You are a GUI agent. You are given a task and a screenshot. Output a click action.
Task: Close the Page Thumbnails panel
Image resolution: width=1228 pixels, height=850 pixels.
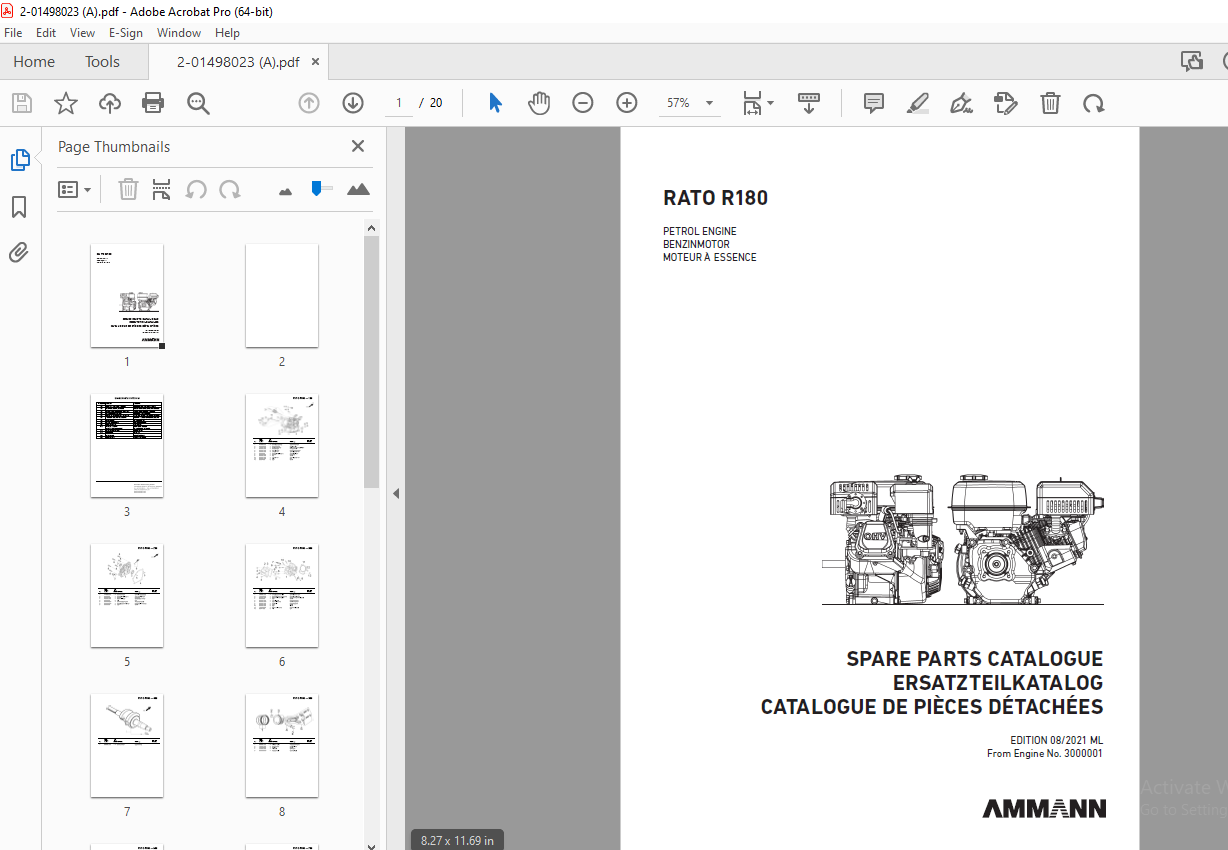tap(358, 146)
